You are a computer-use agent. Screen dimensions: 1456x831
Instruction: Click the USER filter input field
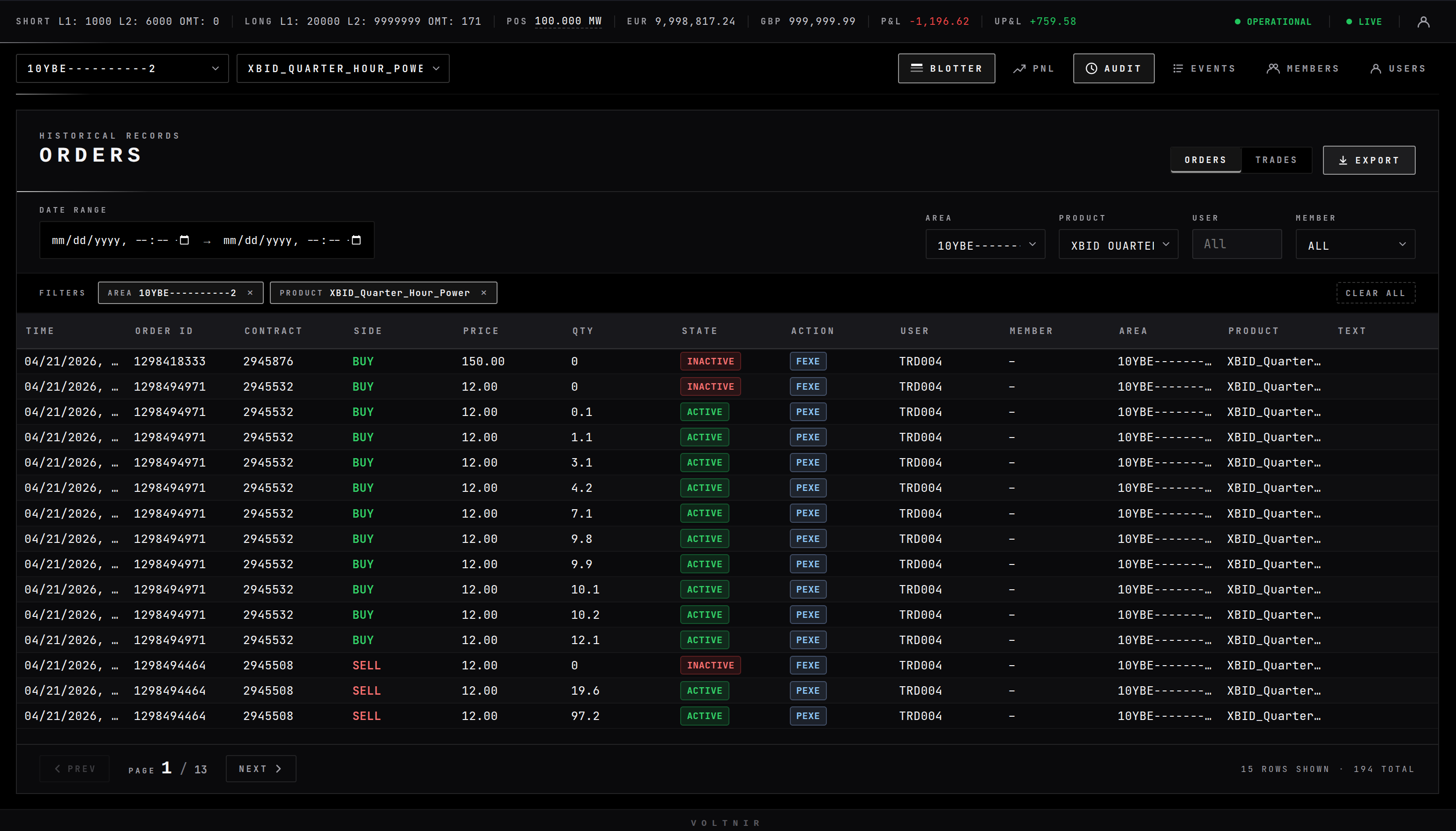(x=1236, y=244)
